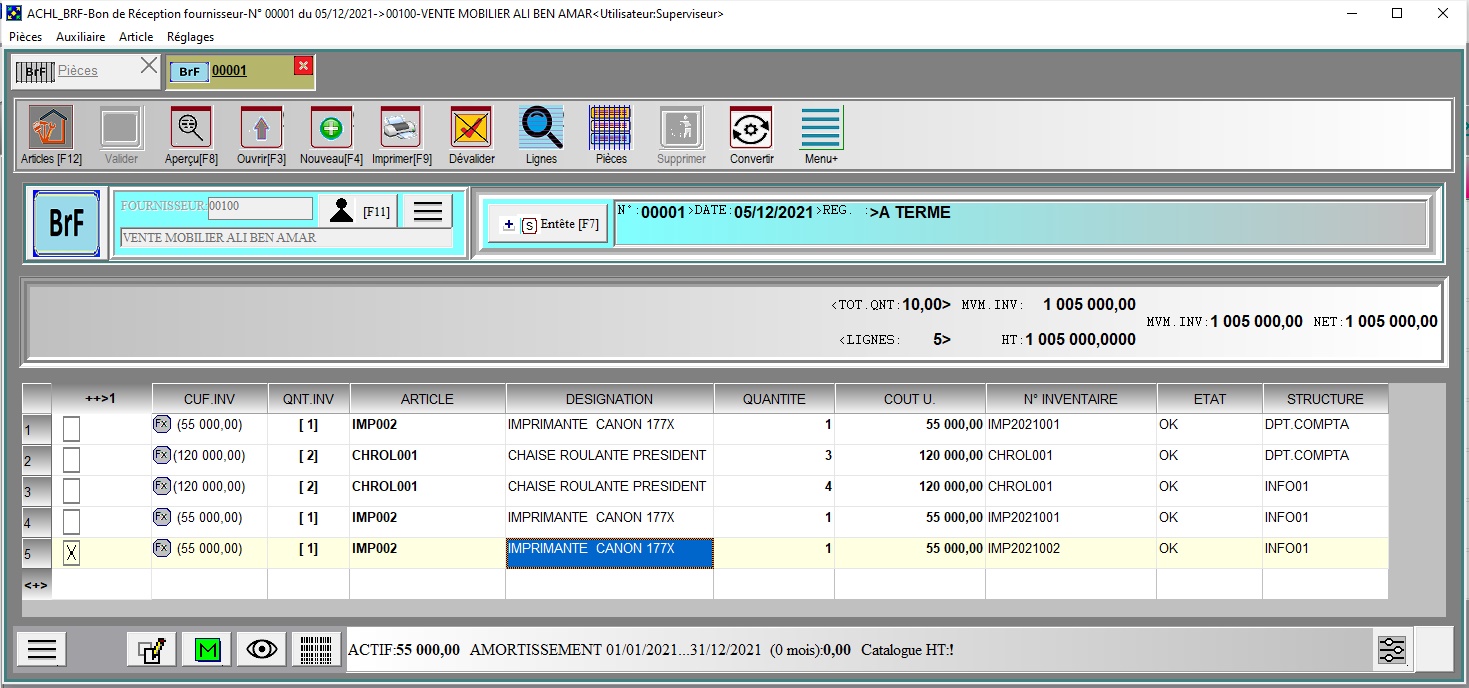
Task: Open the Auxiliaire menu
Action: coord(80,37)
